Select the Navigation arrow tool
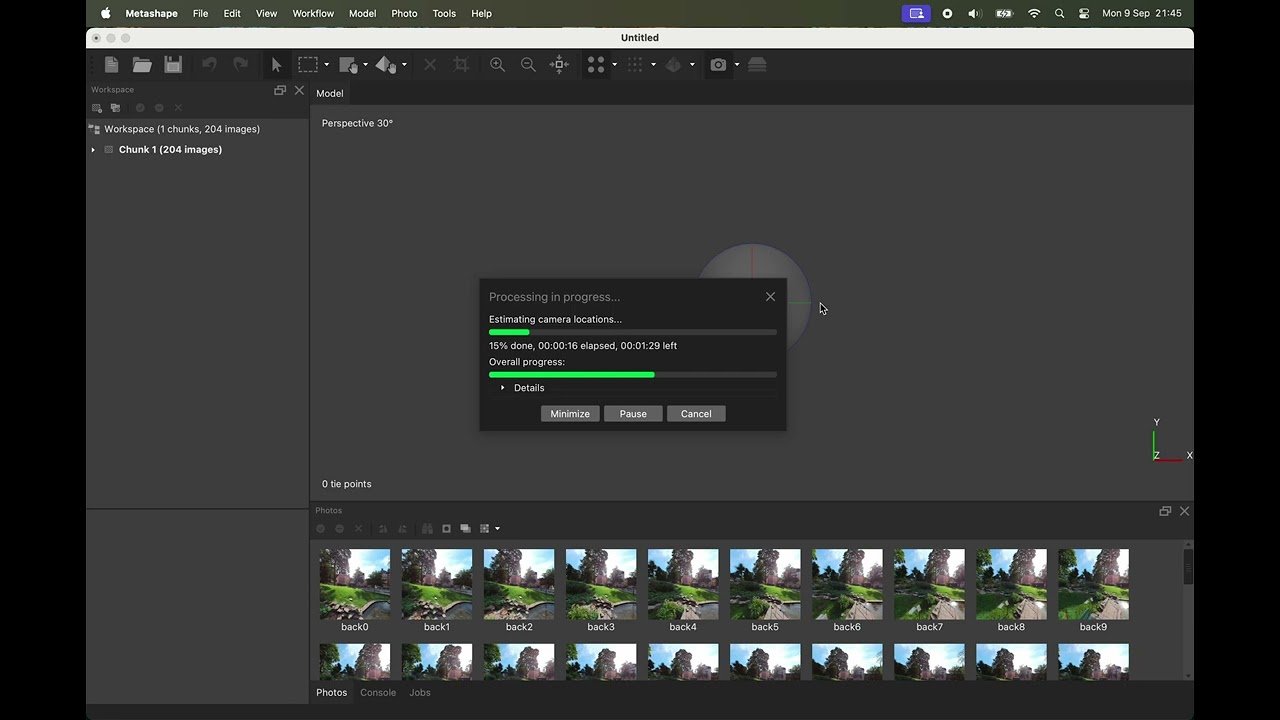 pos(277,65)
